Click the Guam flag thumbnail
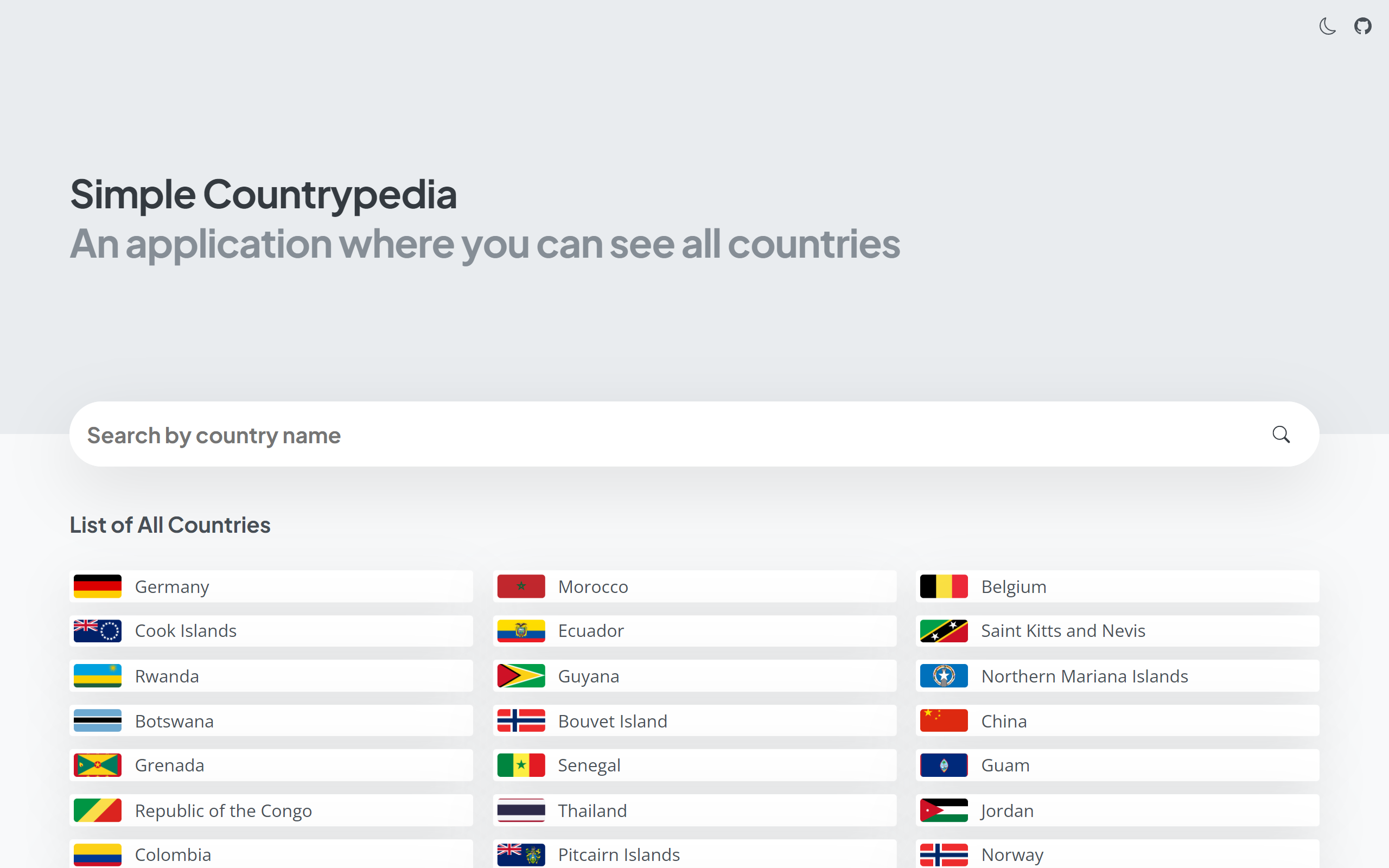Viewport: 1389px width, 868px height. (x=944, y=765)
